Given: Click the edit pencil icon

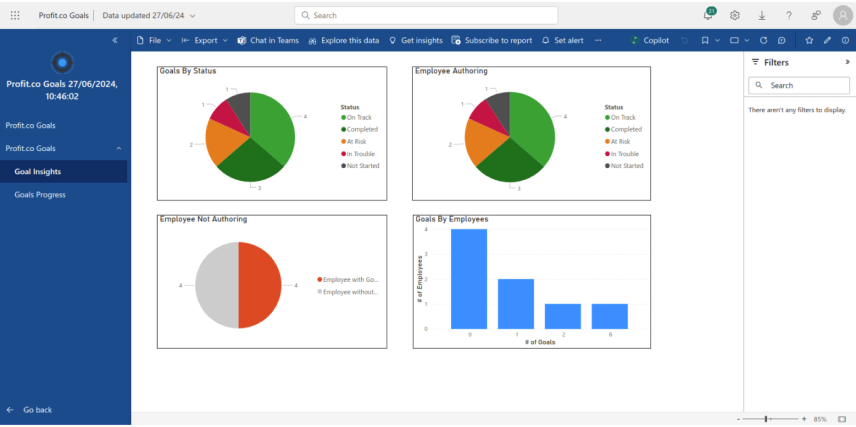Looking at the screenshot, I should click(x=827, y=40).
